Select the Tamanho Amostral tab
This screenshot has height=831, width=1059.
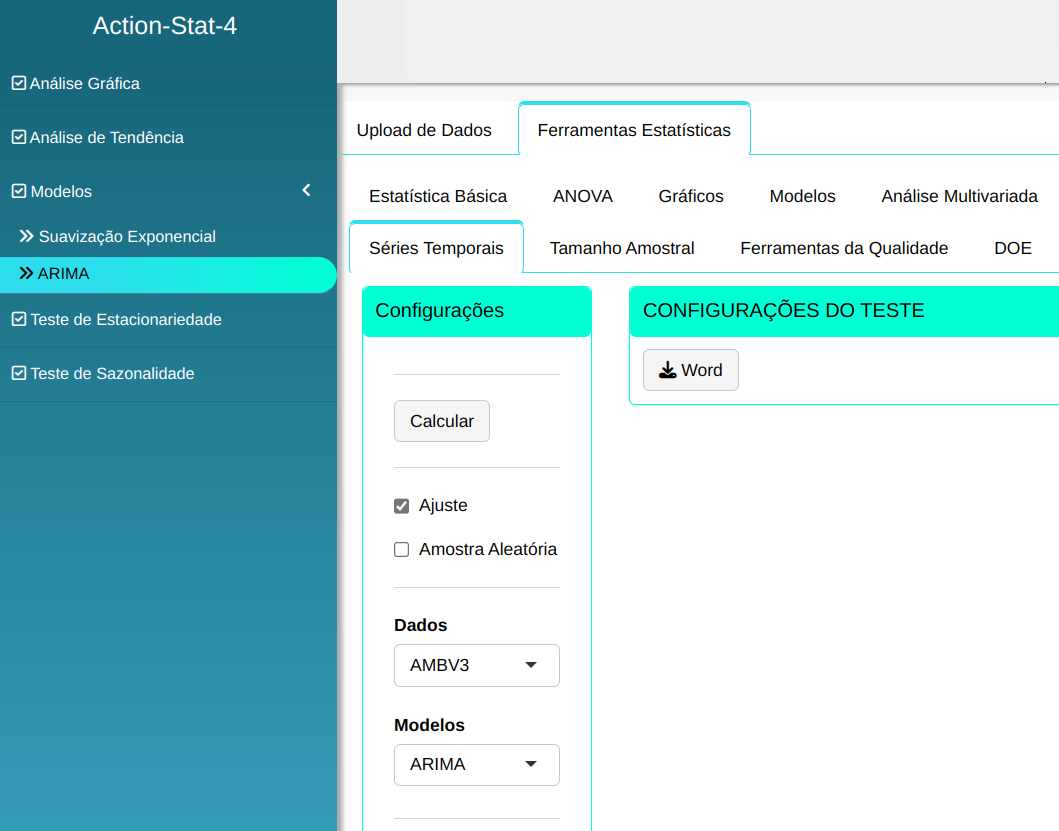622,248
